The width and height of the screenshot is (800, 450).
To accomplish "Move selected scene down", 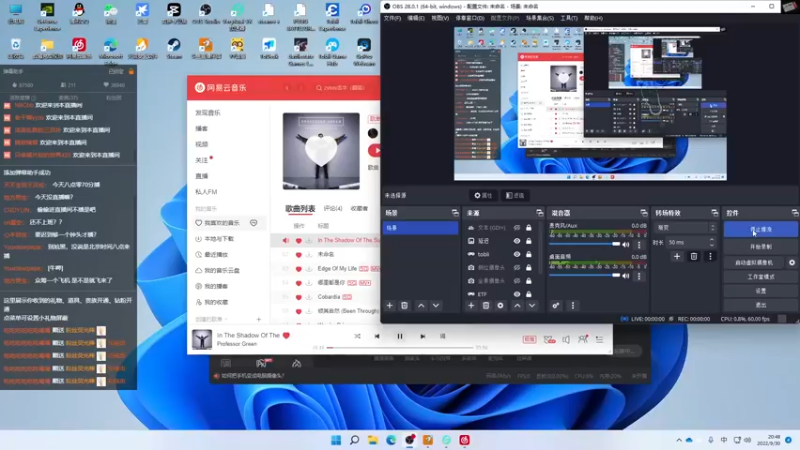I will [436, 305].
